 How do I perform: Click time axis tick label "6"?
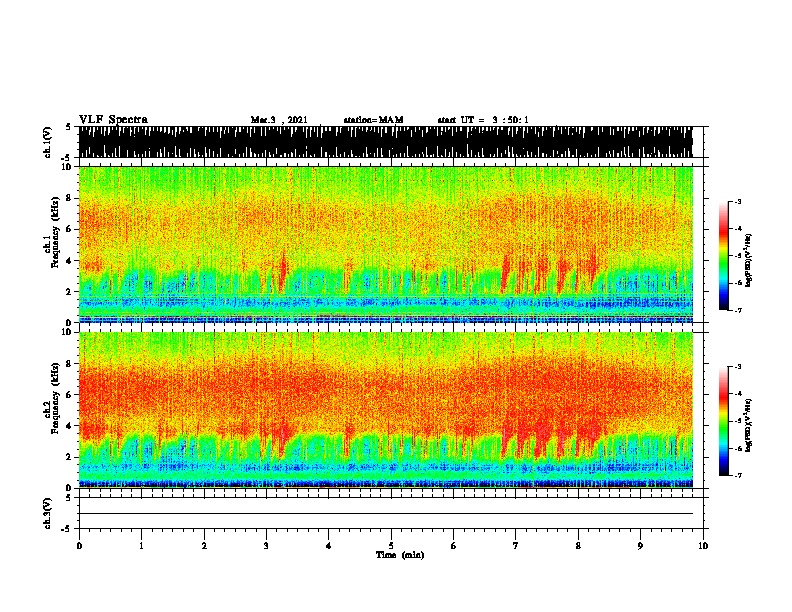coord(454,546)
